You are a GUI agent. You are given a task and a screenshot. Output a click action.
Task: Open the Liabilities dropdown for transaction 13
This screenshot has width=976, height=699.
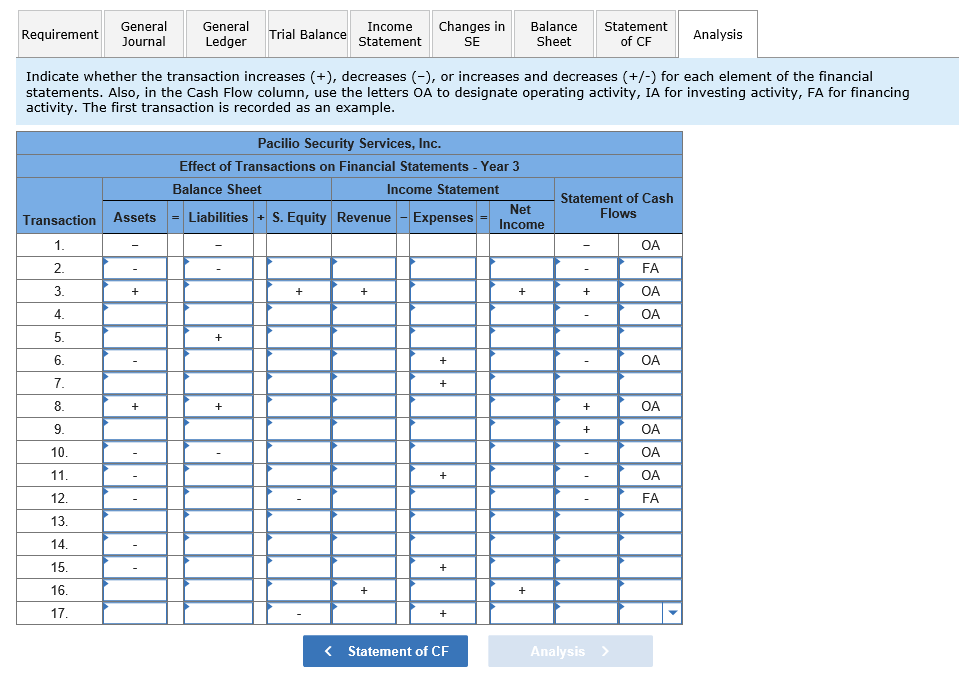218,520
